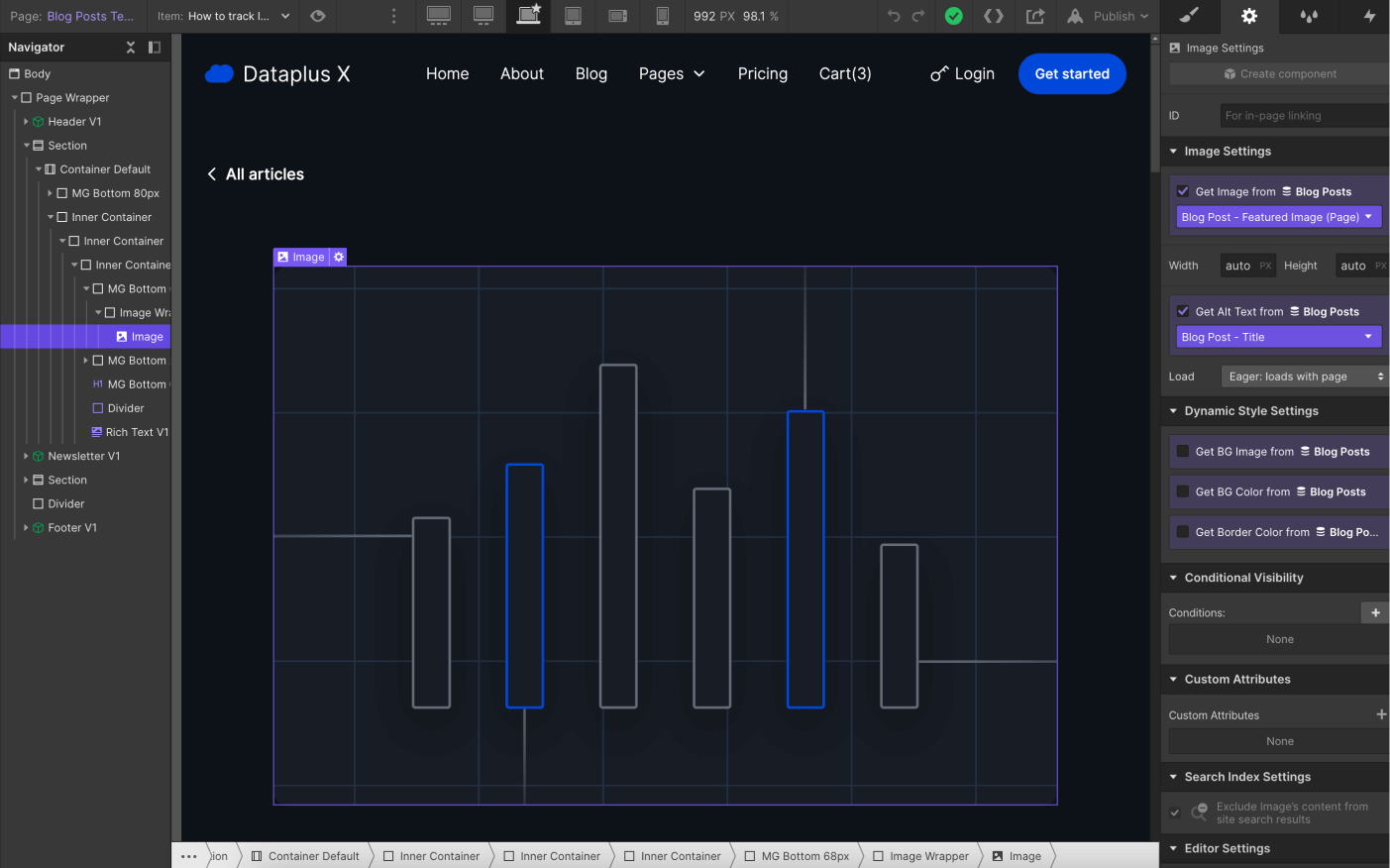The width and height of the screenshot is (1390, 868).
Task: Open the Blog Post - Title dropdown
Action: 1278,338
